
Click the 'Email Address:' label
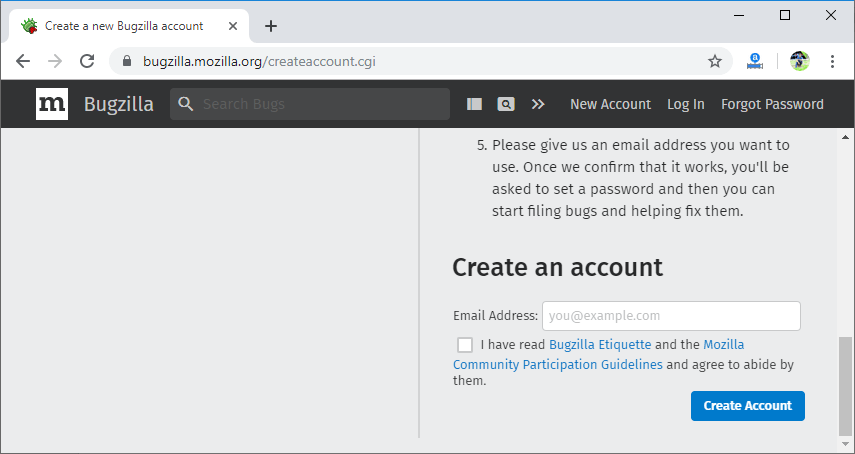tap(495, 316)
